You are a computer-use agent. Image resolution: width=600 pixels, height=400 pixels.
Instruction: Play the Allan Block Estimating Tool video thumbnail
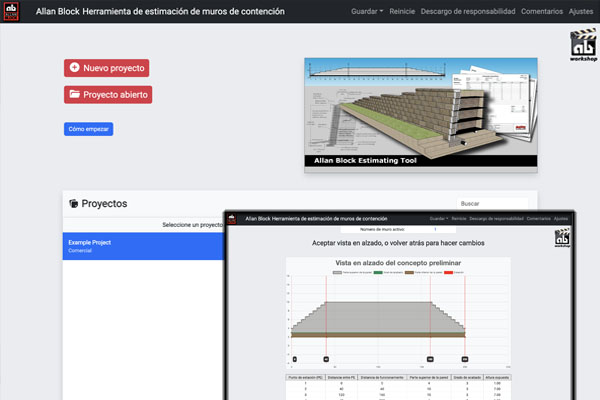coord(421,115)
